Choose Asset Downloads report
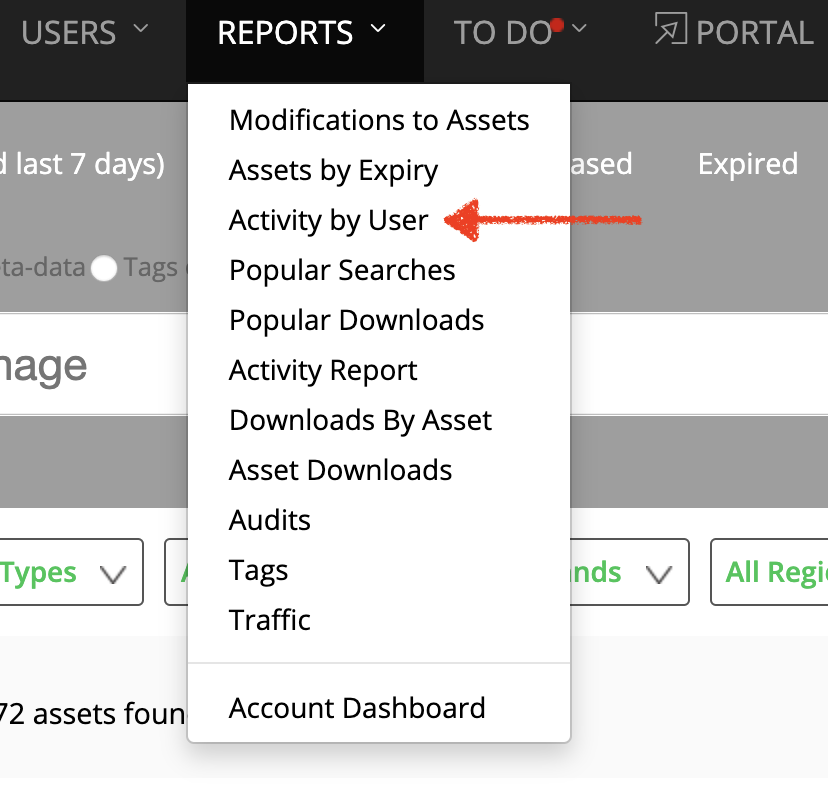The height and width of the screenshot is (800, 828). click(340, 471)
